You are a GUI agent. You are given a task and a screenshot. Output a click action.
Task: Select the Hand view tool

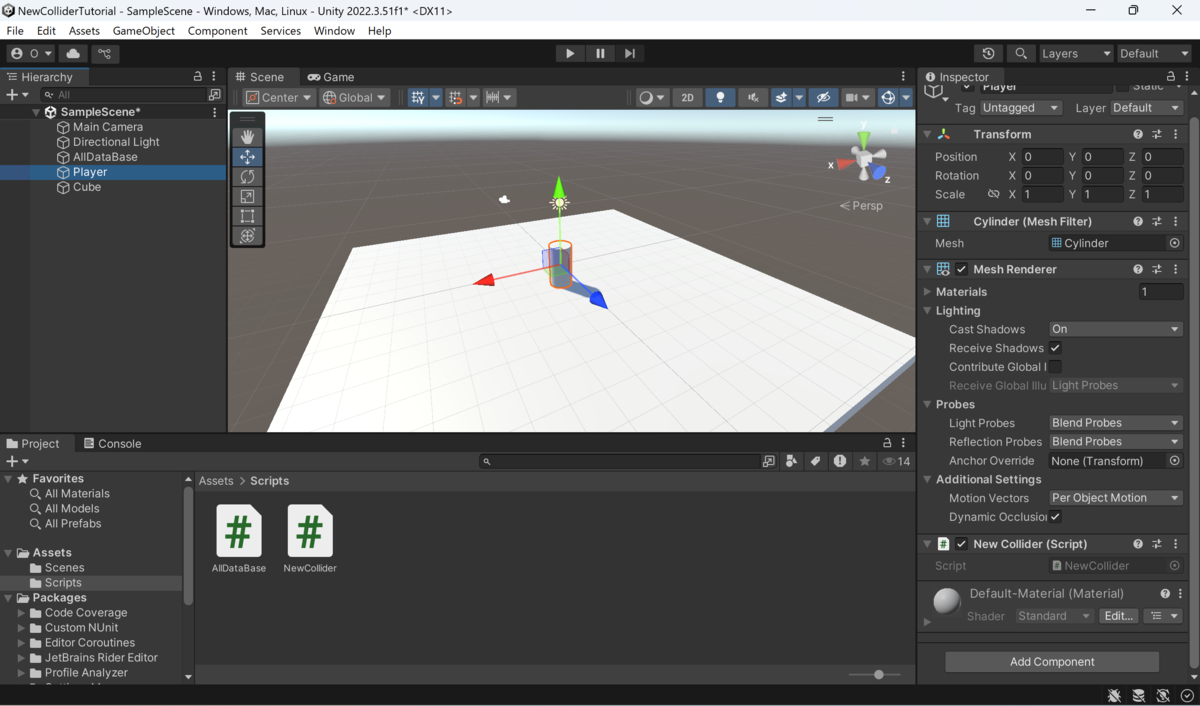click(247, 137)
